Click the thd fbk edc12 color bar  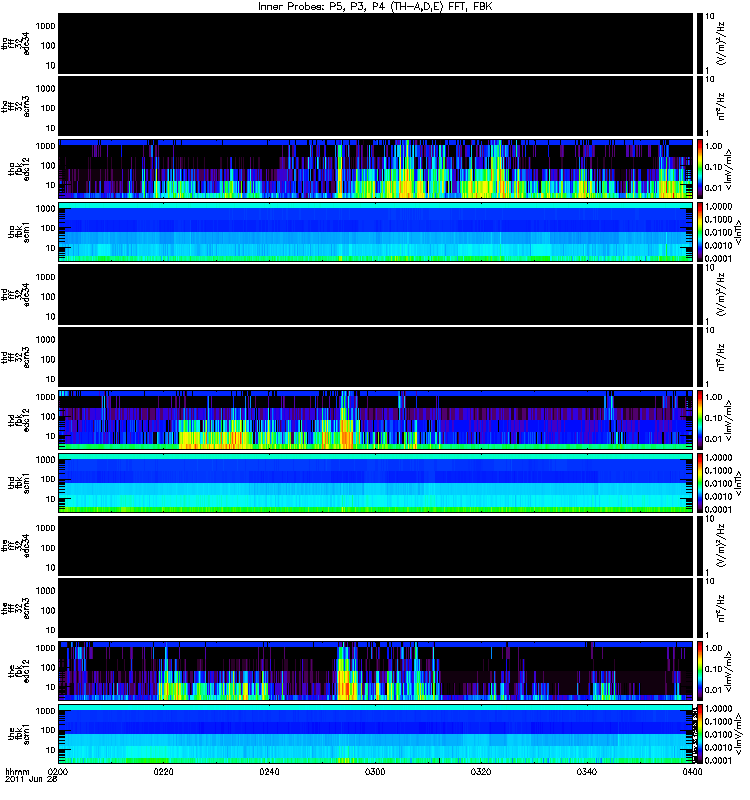pos(699,420)
